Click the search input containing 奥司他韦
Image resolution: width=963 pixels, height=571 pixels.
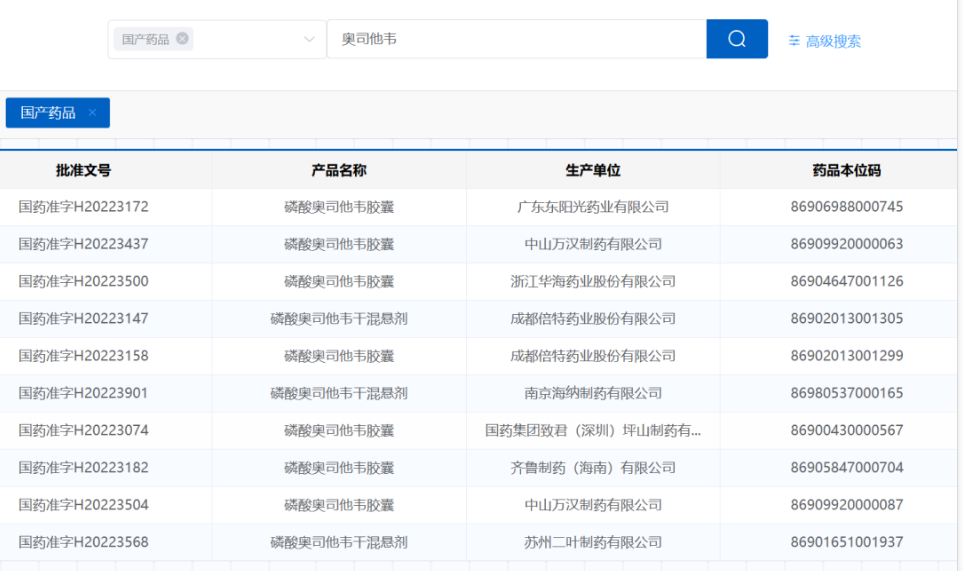click(515, 39)
